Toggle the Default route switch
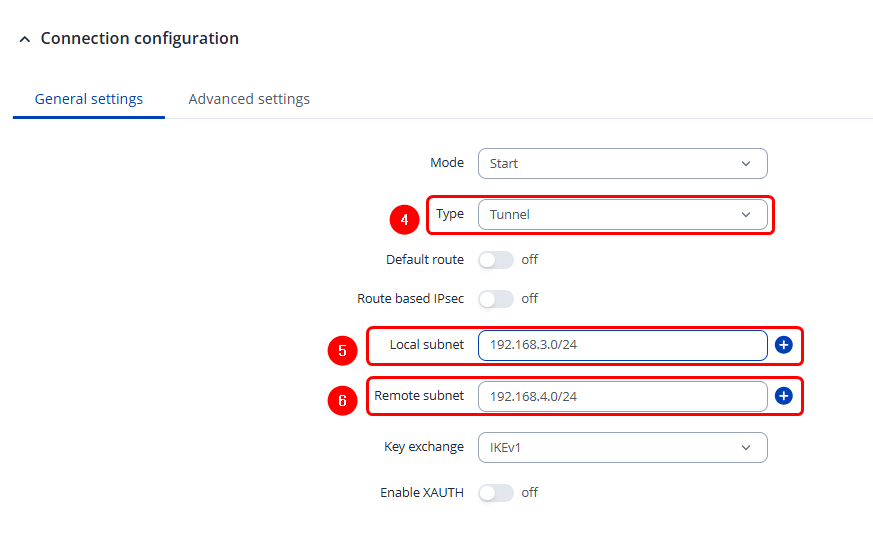Viewport: 873px width, 534px height. click(495, 260)
